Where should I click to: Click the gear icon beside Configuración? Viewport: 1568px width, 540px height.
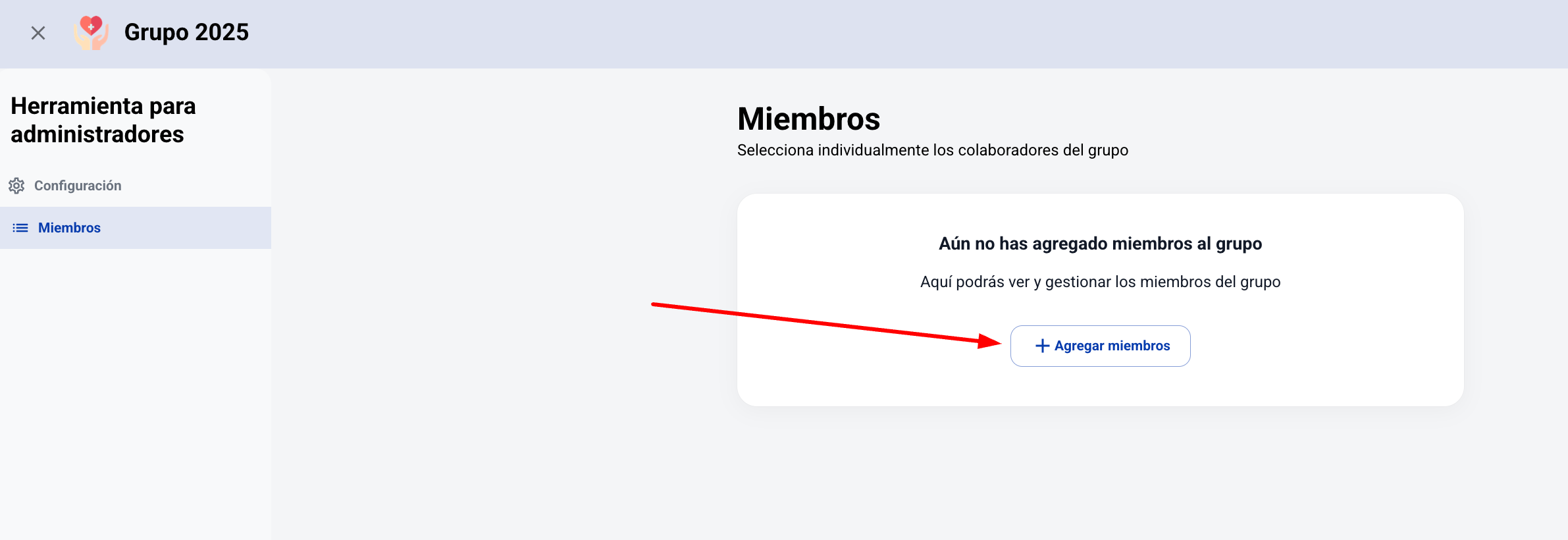16,186
